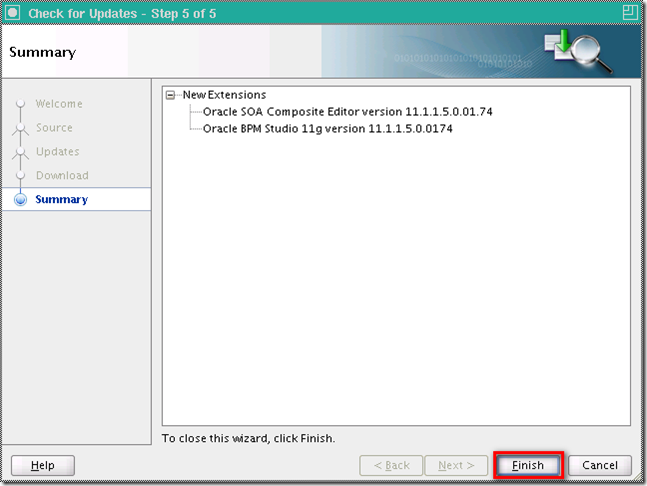Collapse the New Extensions tree node
The height and width of the screenshot is (486, 647).
click(x=170, y=95)
